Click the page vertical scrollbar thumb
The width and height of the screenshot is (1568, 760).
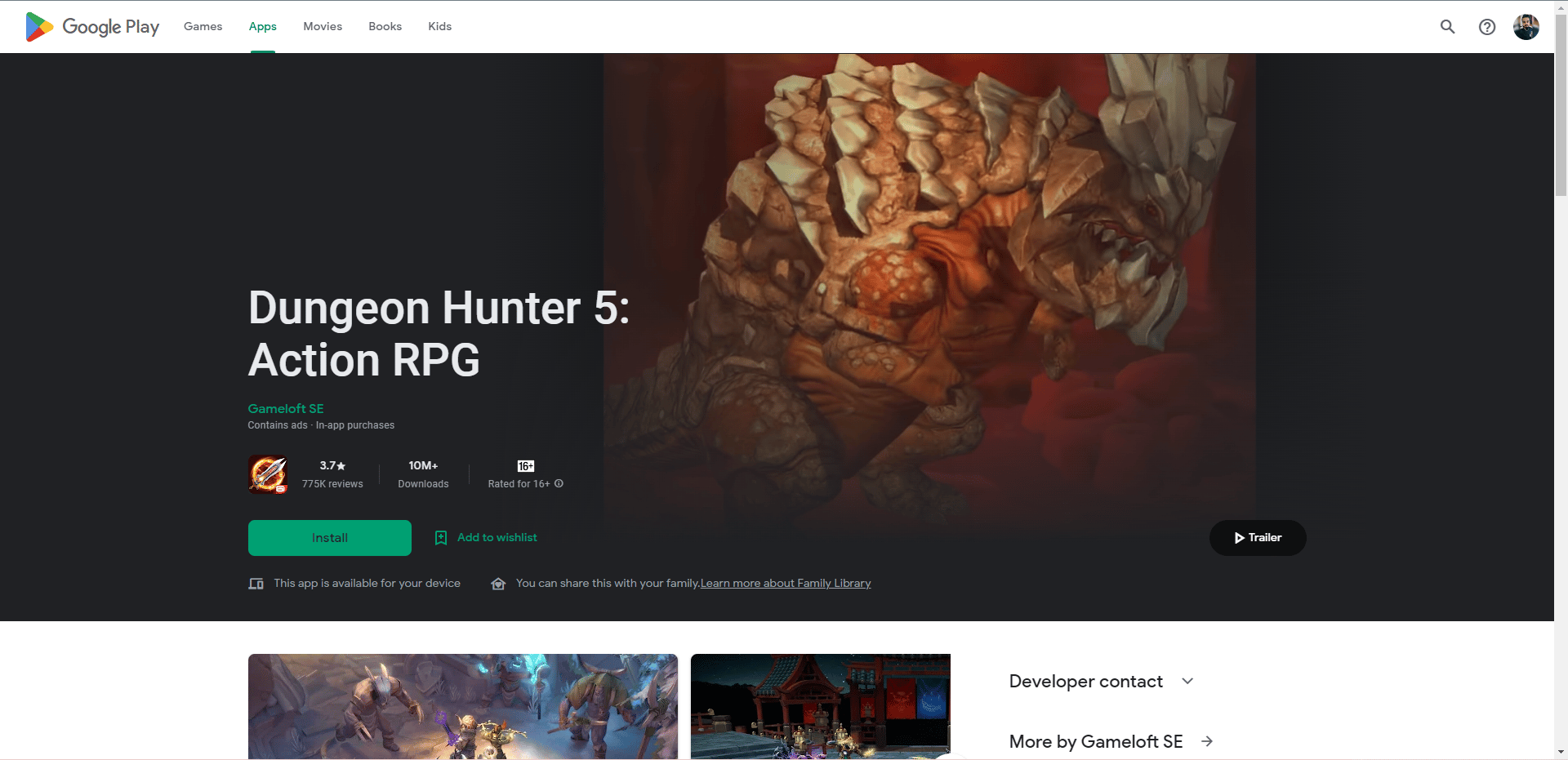[x=1561, y=106]
